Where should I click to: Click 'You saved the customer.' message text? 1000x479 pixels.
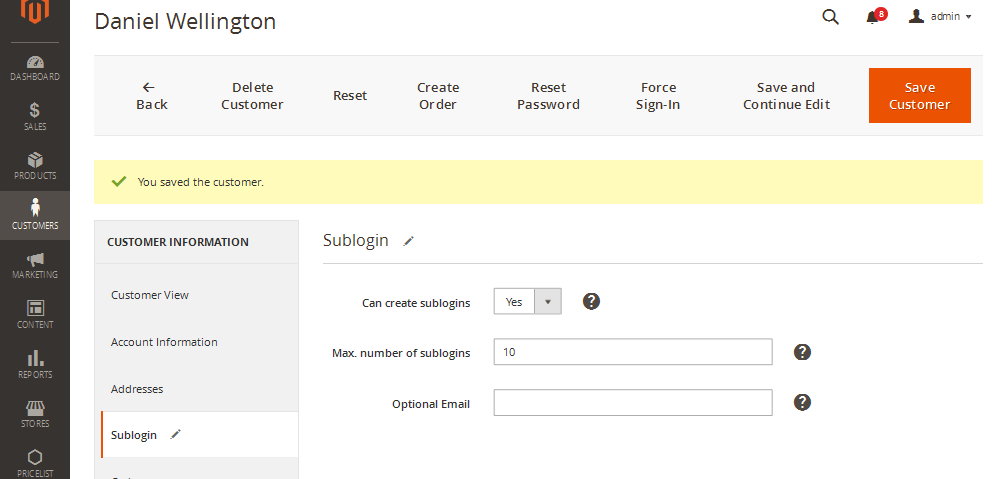(x=201, y=182)
